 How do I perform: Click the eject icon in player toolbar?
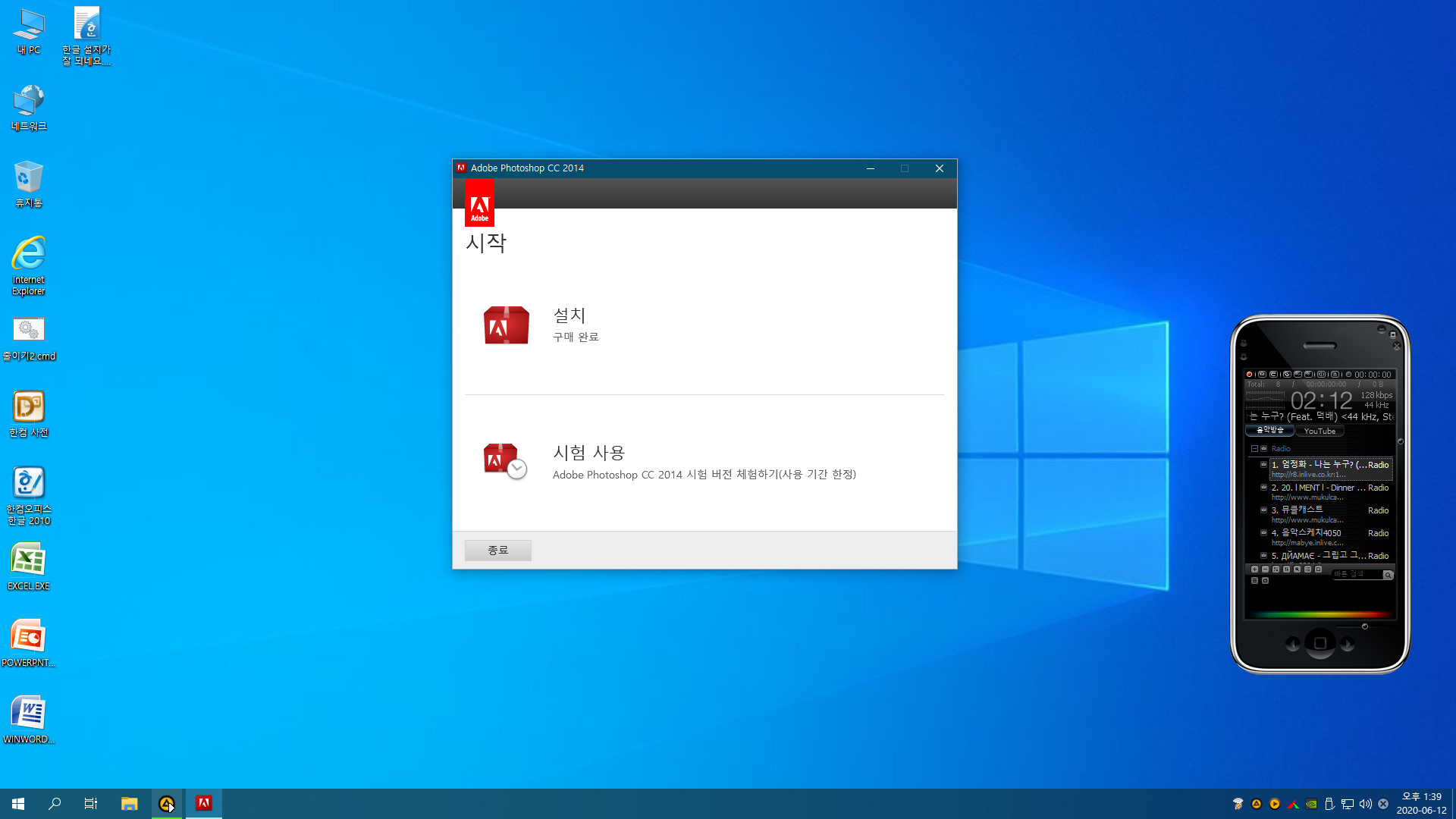[x=1335, y=375]
